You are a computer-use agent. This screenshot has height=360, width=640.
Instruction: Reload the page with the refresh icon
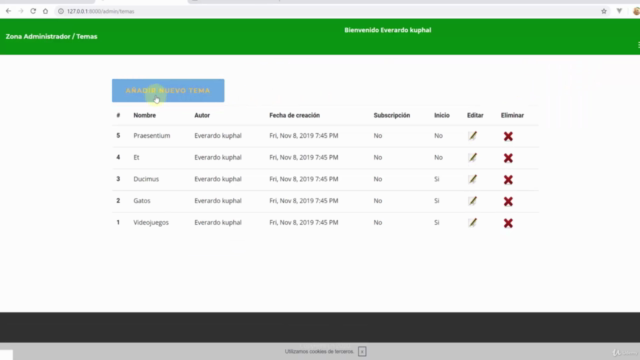(x=33, y=11)
